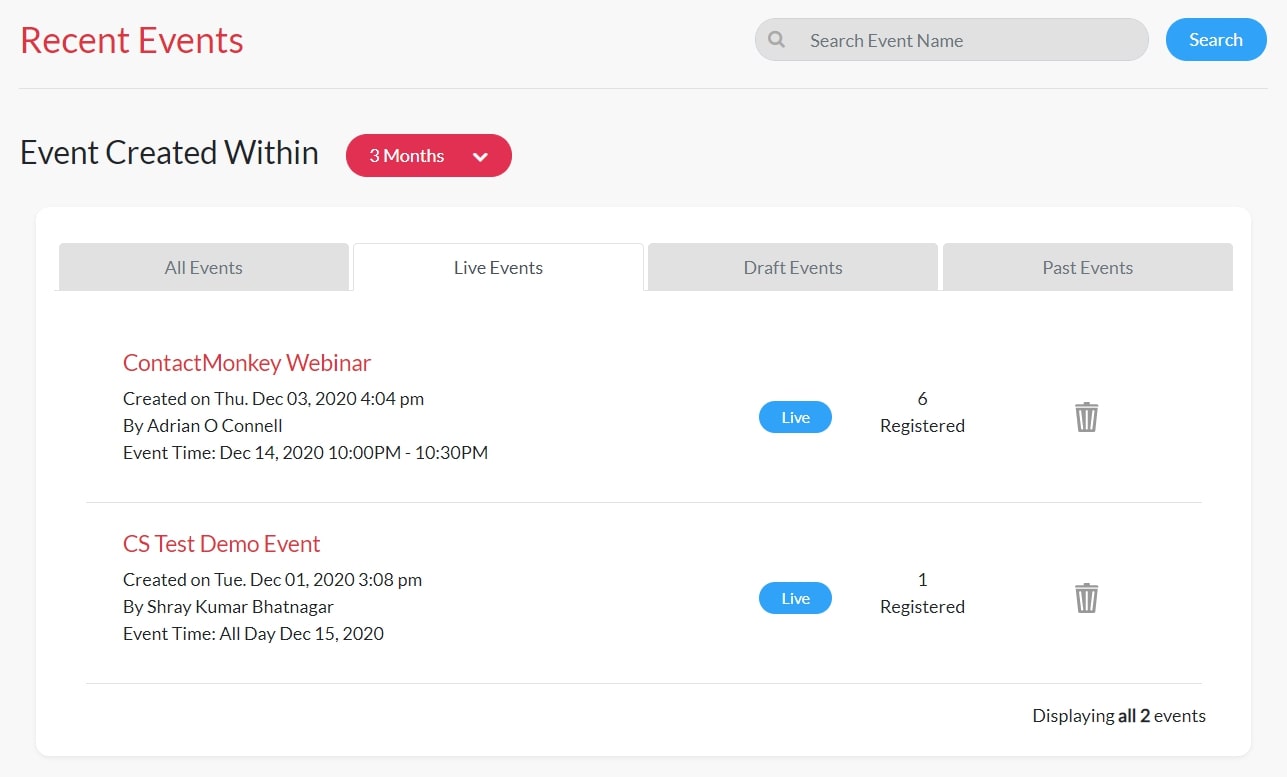View the Past Events tab

pyautogui.click(x=1088, y=267)
